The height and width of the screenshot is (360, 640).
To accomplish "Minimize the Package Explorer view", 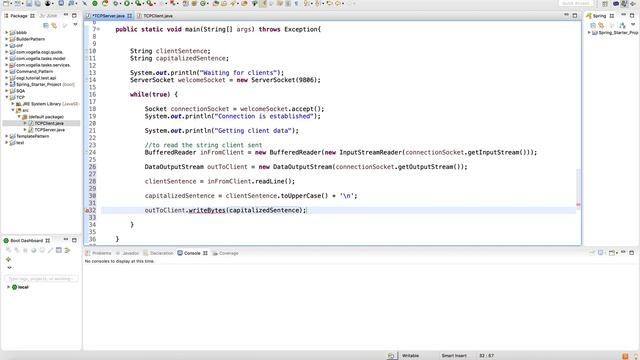I will (x=66, y=15).
